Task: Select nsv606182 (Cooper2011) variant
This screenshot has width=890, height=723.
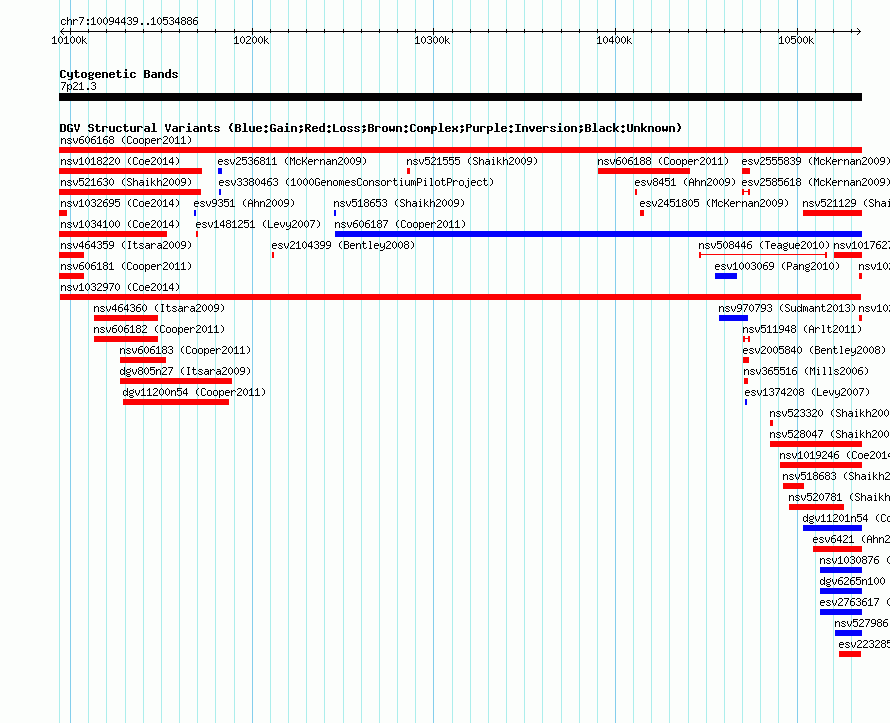Action: 159,329
